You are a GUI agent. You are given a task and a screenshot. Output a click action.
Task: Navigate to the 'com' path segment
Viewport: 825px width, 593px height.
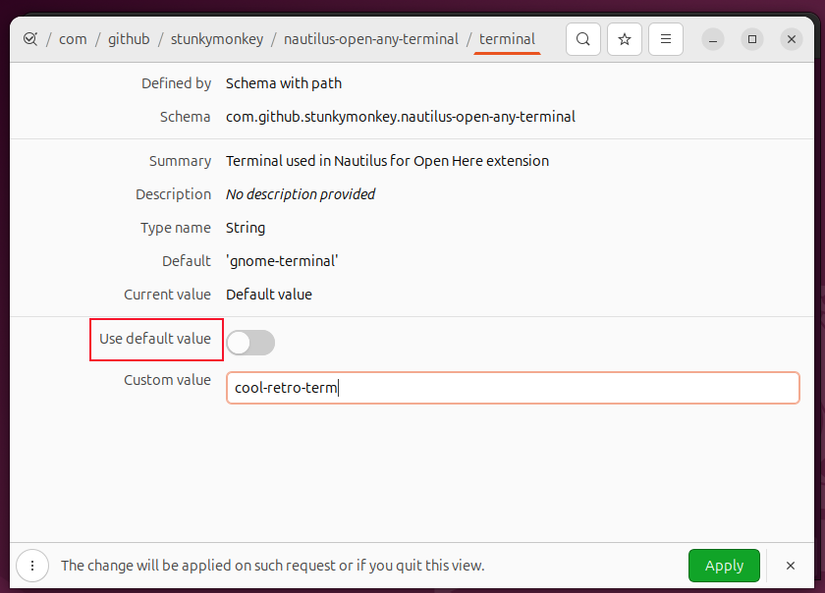pyautogui.click(x=73, y=39)
